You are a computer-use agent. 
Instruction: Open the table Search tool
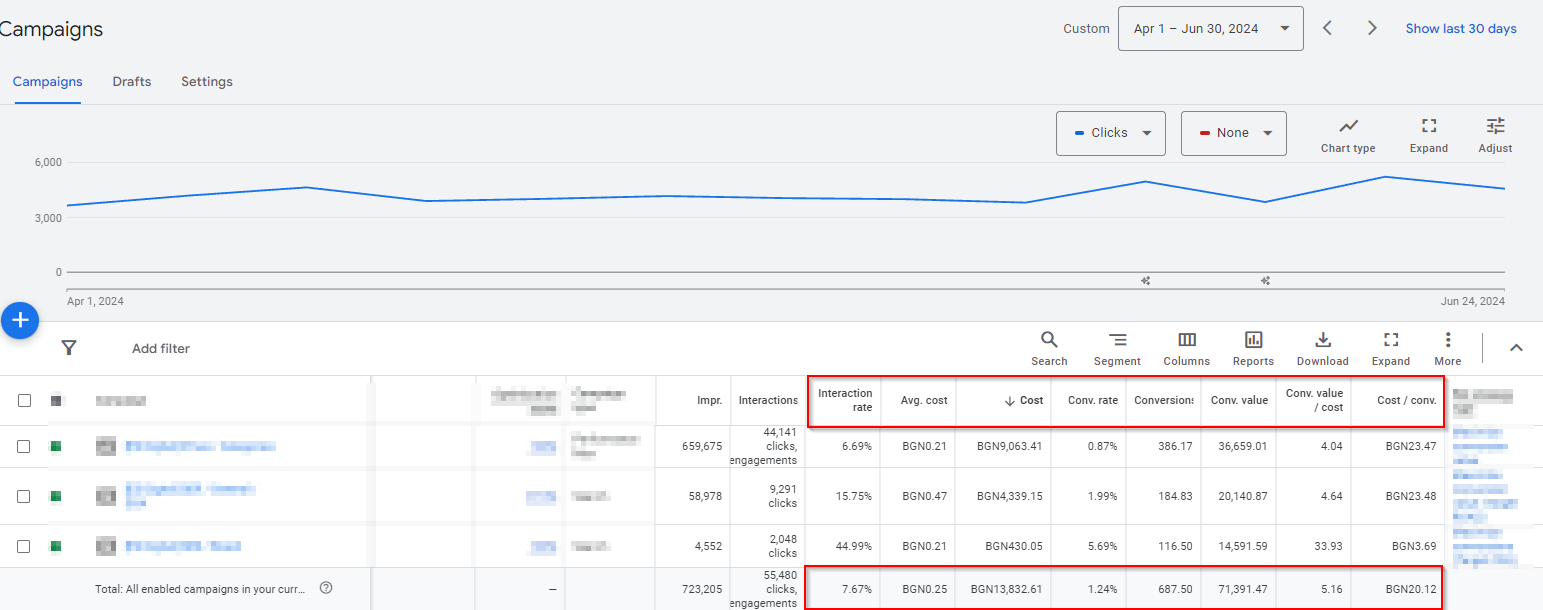coord(1049,348)
